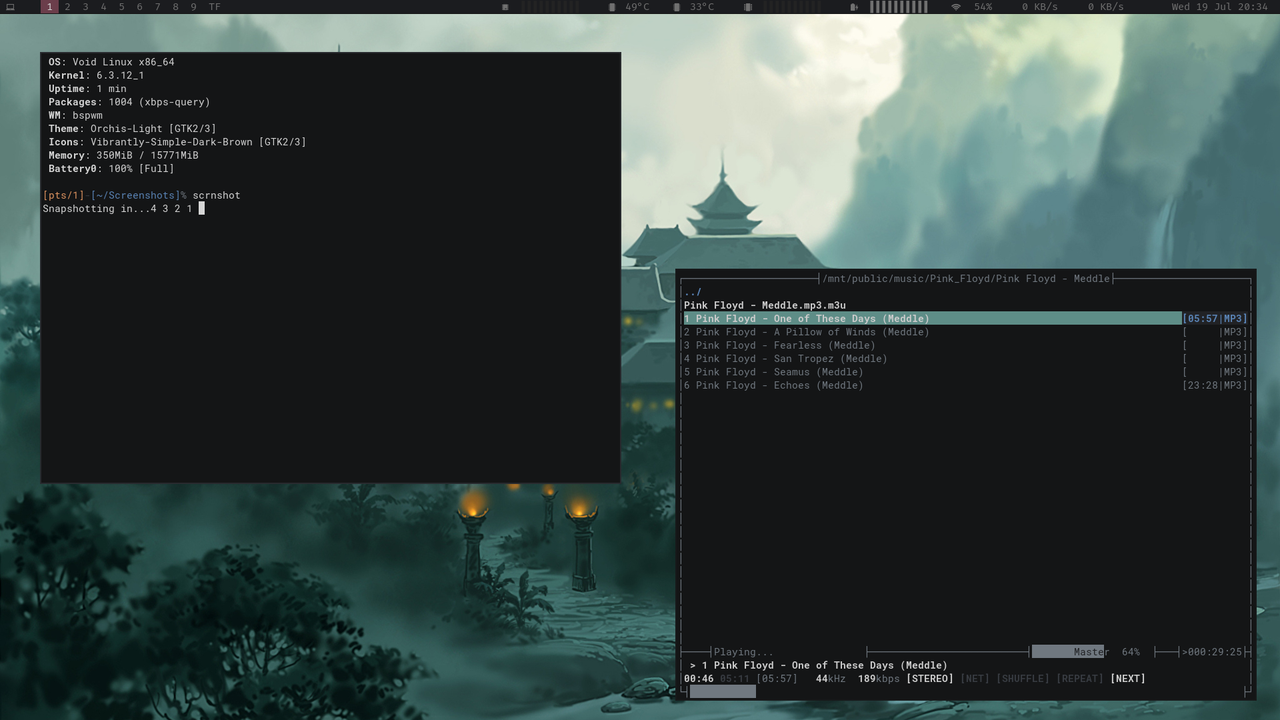
Task: Click the OS: Void Linux line
Action: coord(112,62)
